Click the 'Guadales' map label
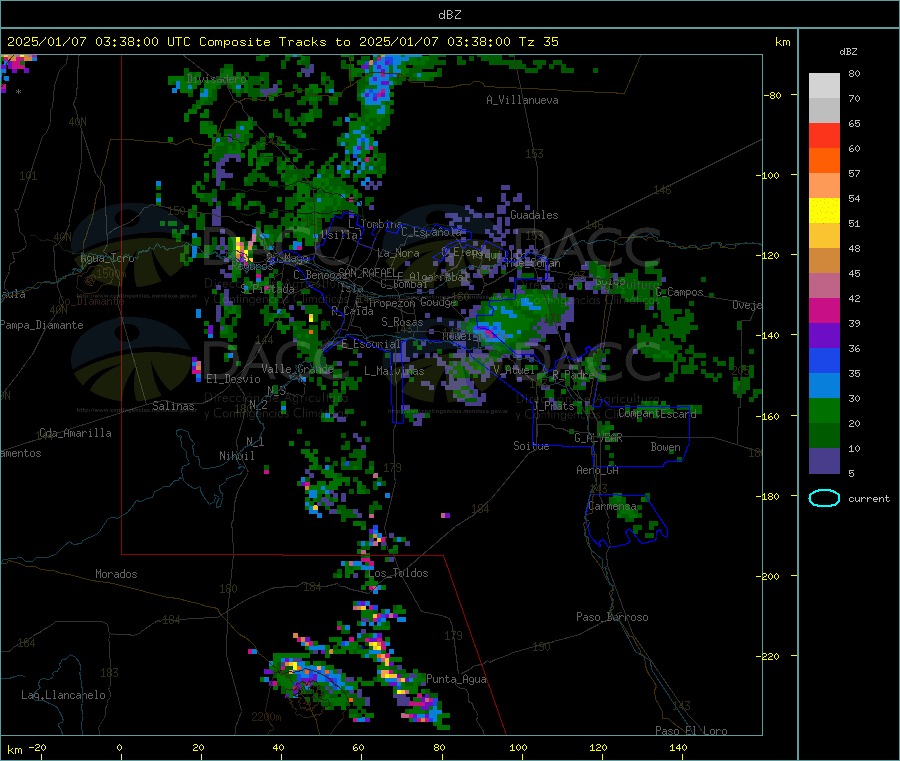 pos(534,215)
